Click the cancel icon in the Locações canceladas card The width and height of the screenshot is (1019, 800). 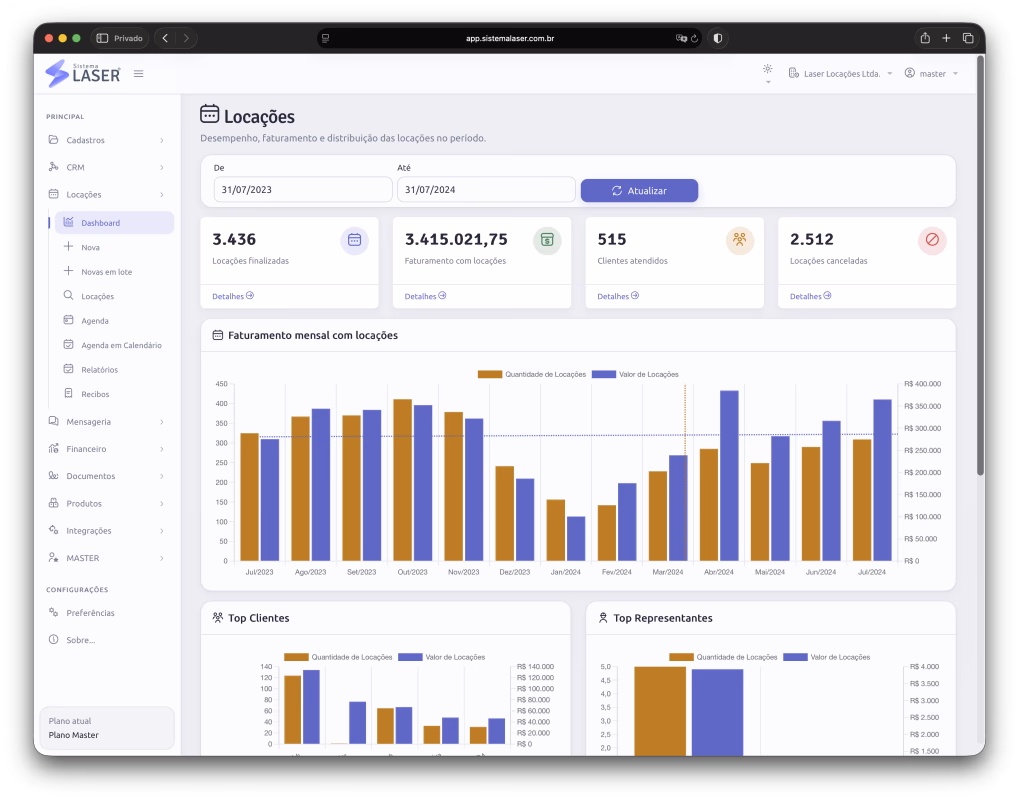[932, 240]
